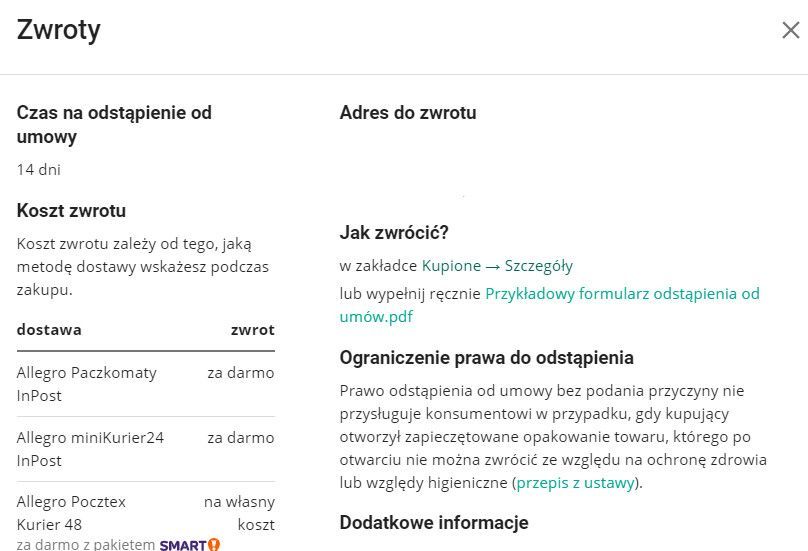Click the 'Czas na odstąpienie od umowy' heading
The image size is (808, 551).
pyautogui.click(x=114, y=125)
